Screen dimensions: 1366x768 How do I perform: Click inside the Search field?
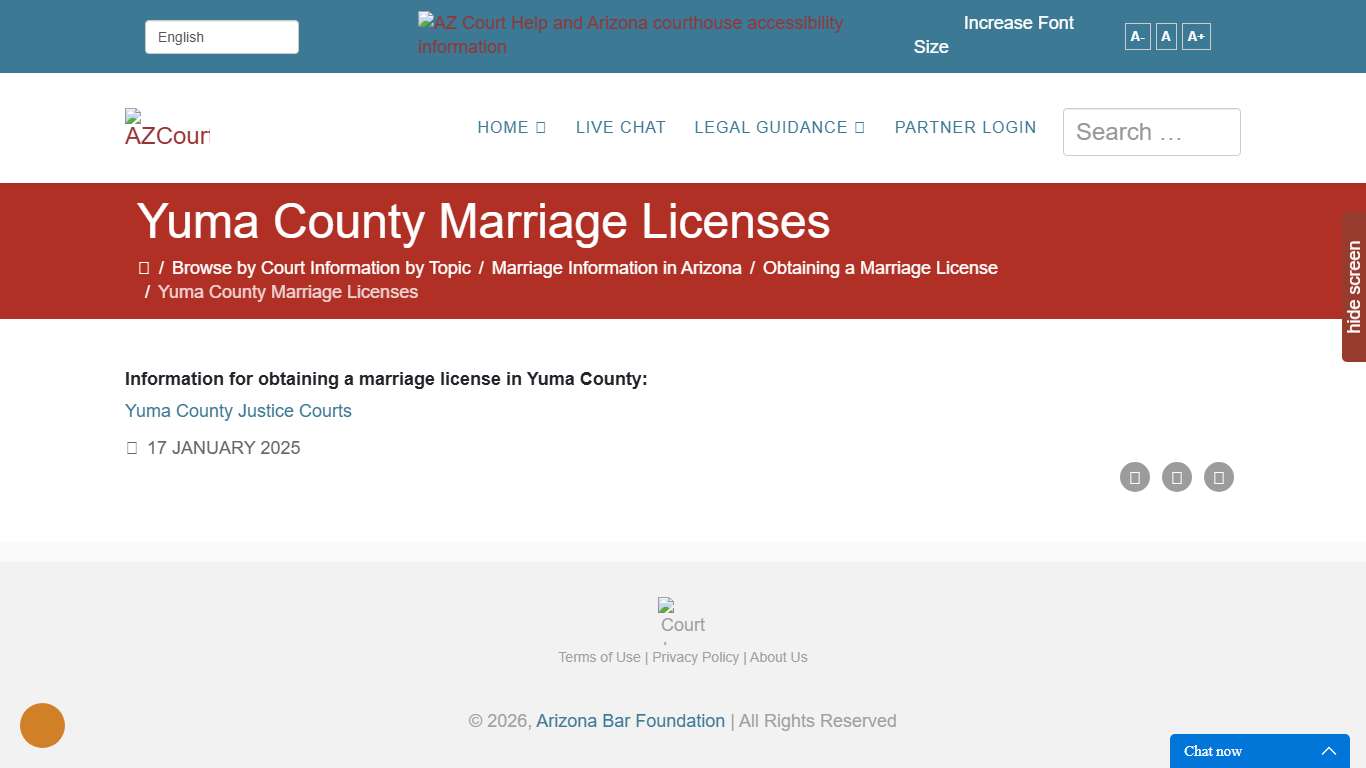click(1151, 131)
